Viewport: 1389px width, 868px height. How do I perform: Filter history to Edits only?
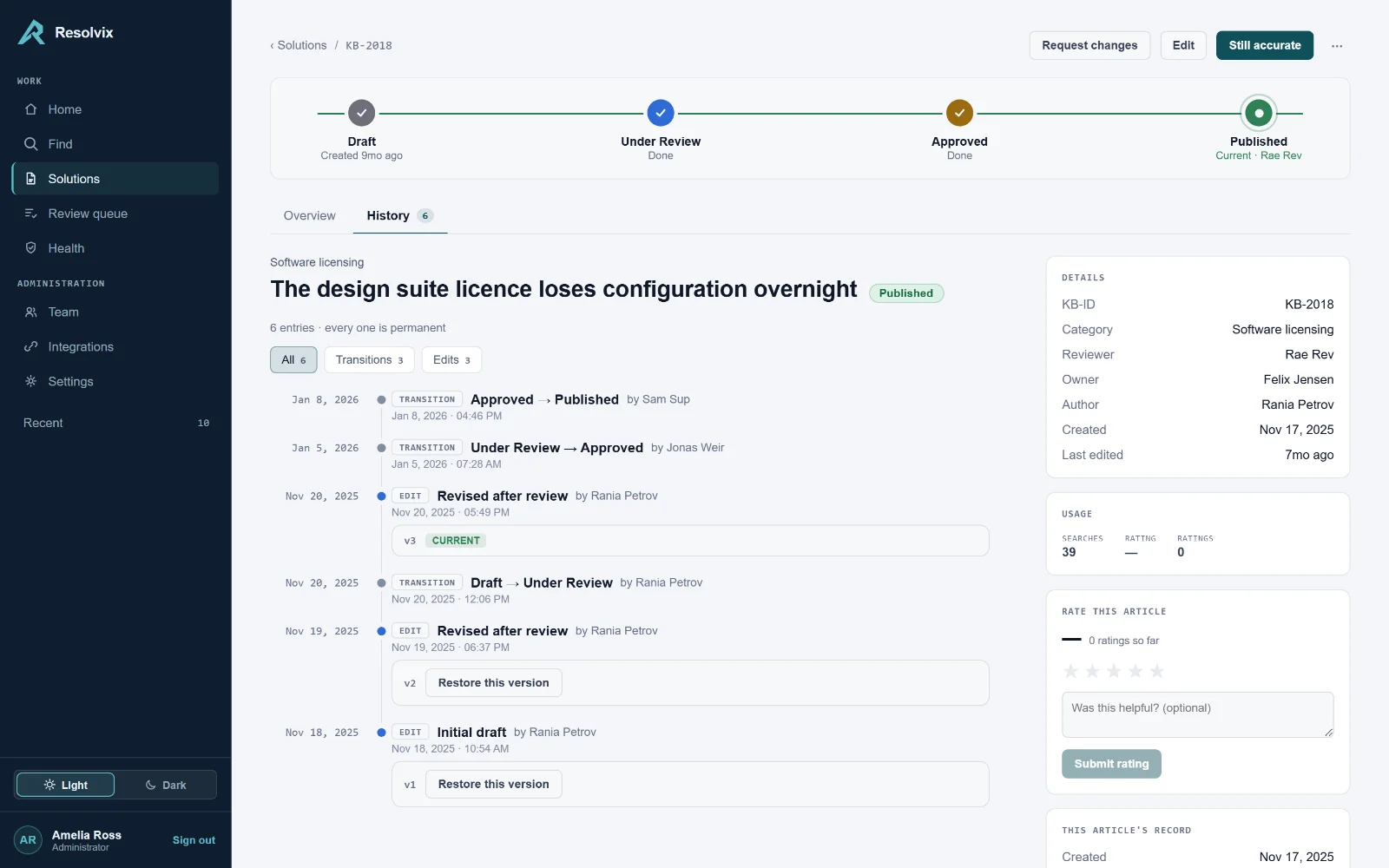(x=451, y=360)
